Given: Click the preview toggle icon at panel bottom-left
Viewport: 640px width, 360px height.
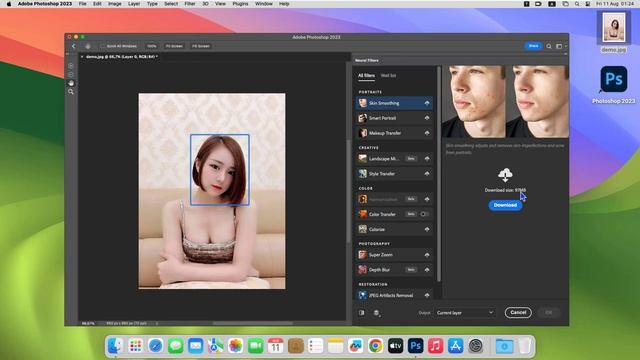Looking at the screenshot, I should pyautogui.click(x=362, y=313).
